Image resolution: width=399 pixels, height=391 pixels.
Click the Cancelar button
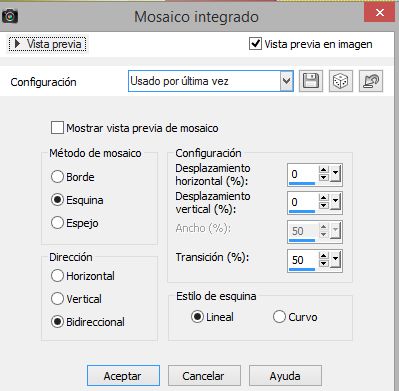(x=204, y=376)
